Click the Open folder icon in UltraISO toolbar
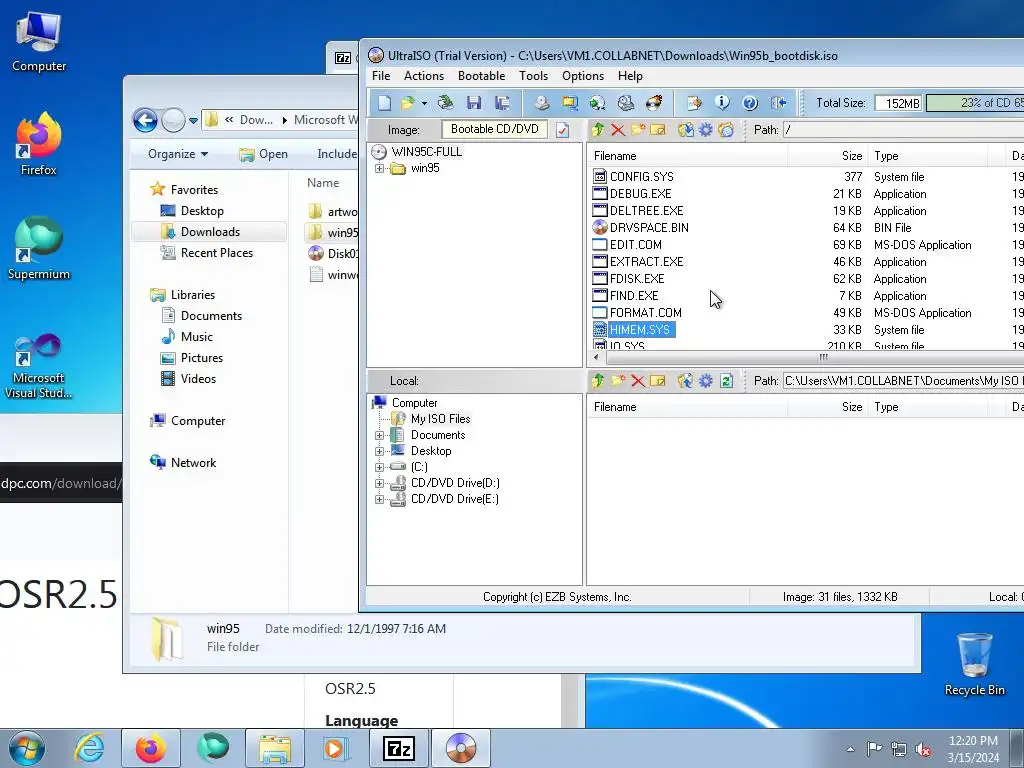The image size is (1024, 768). click(408, 103)
